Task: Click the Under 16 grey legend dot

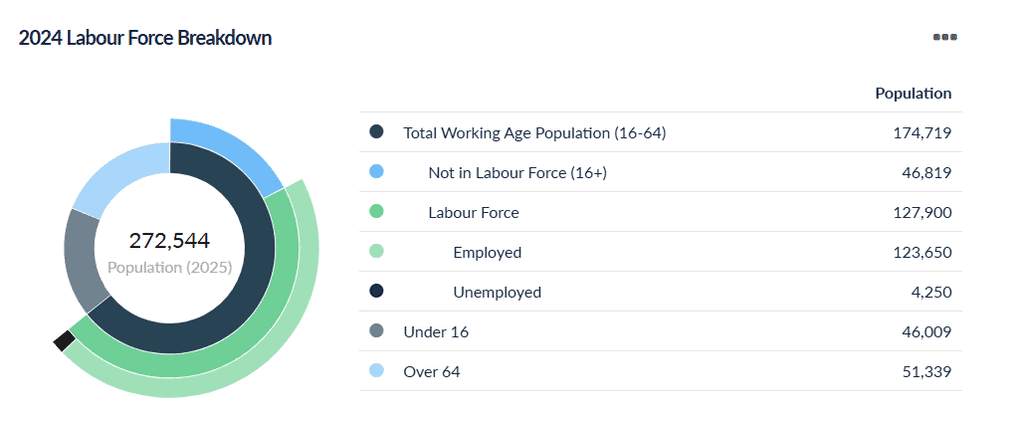Action: click(x=376, y=331)
